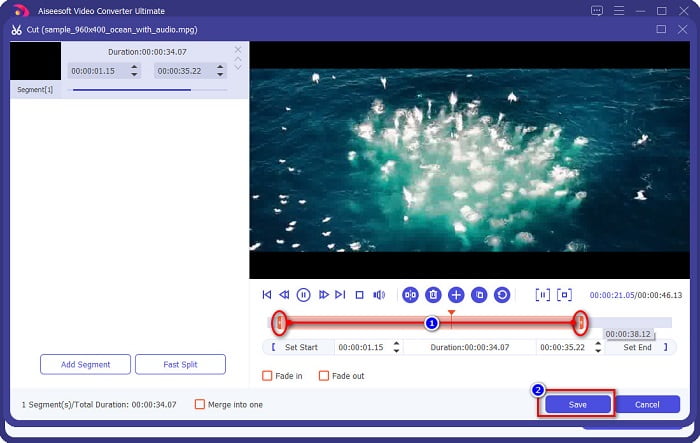700x443 pixels.
Task: Jump to the segment start with the skip-back icon
Action: click(x=267, y=295)
